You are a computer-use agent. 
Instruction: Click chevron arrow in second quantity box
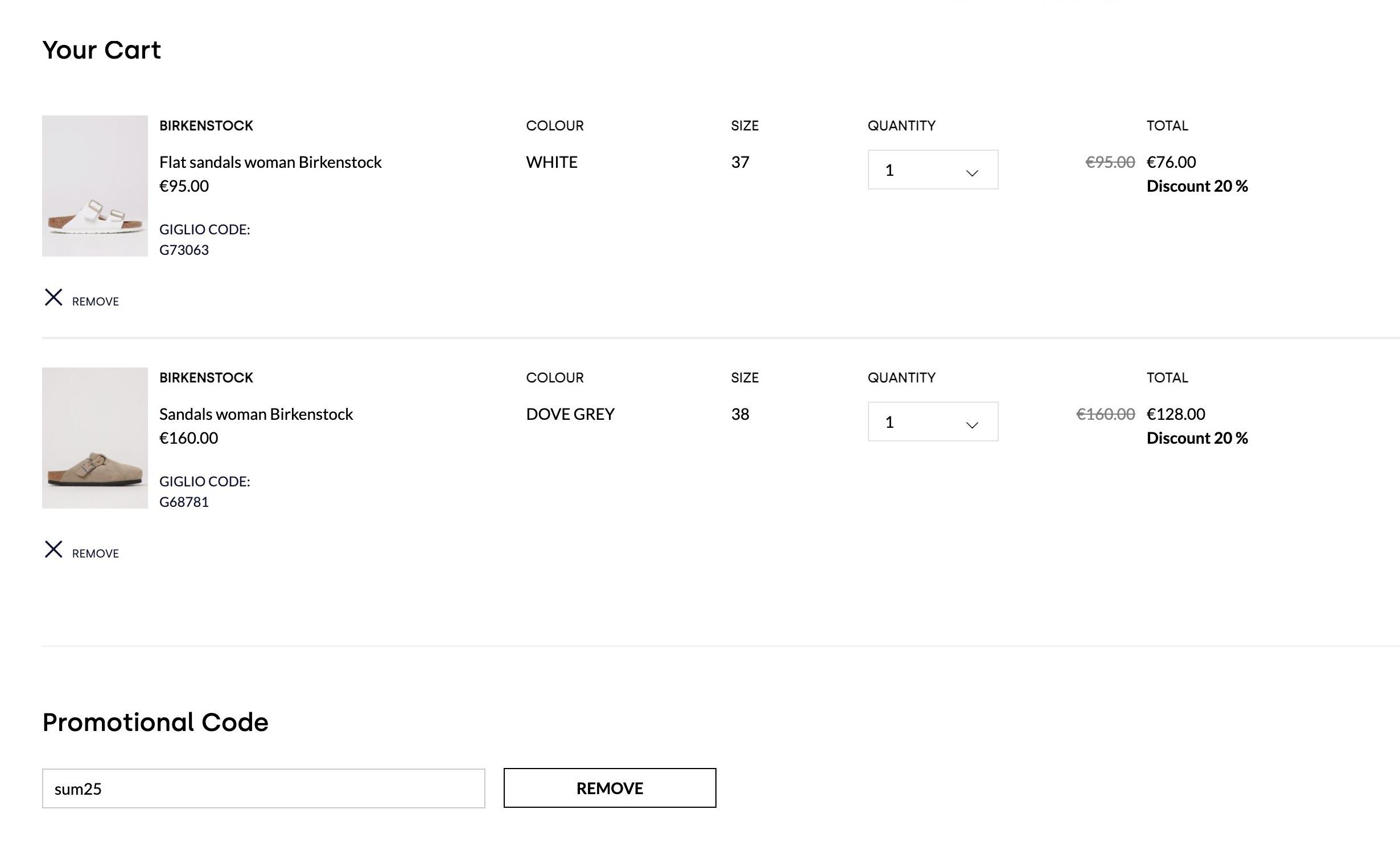click(x=972, y=425)
